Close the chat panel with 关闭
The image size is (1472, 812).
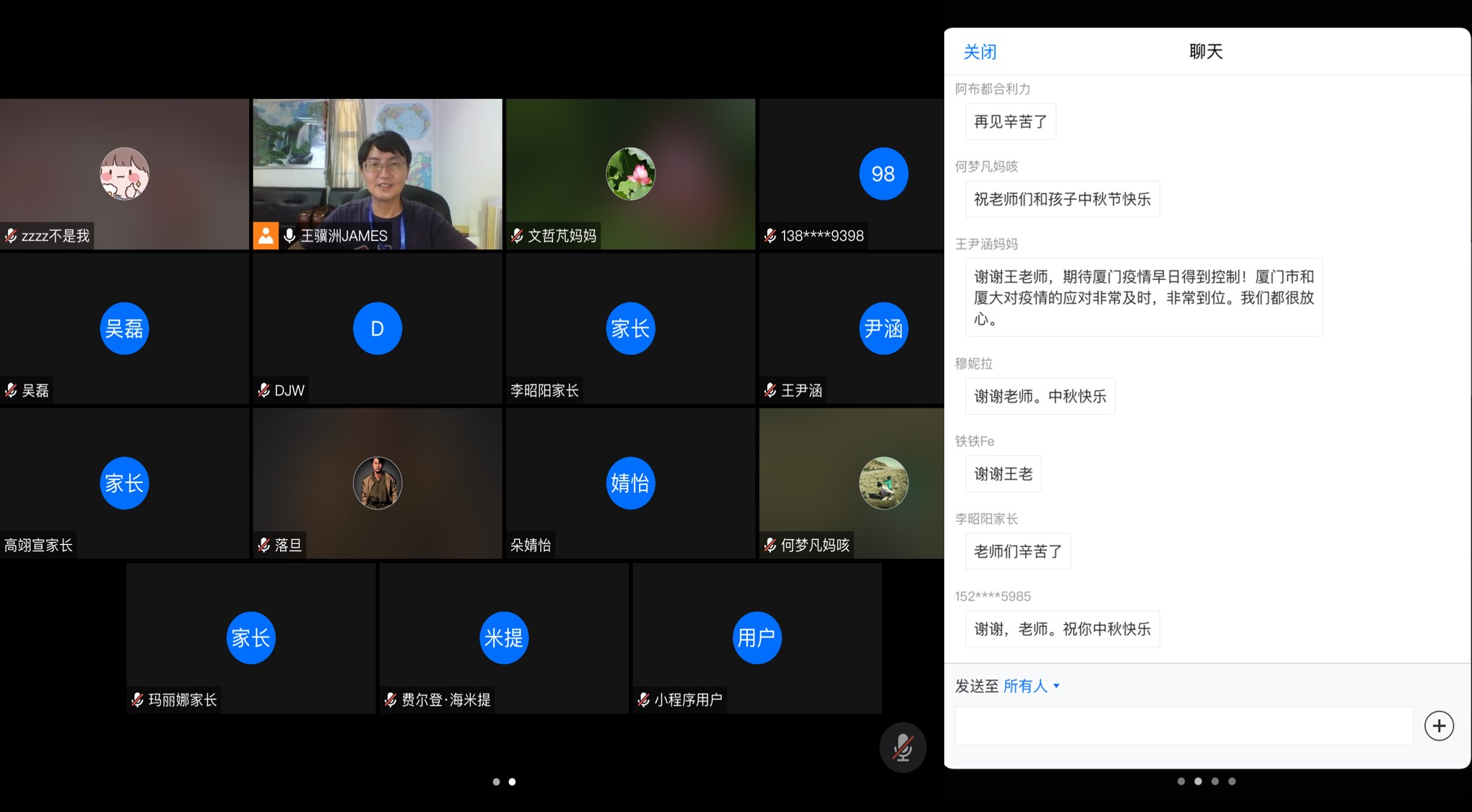pyautogui.click(x=980, y=52)
